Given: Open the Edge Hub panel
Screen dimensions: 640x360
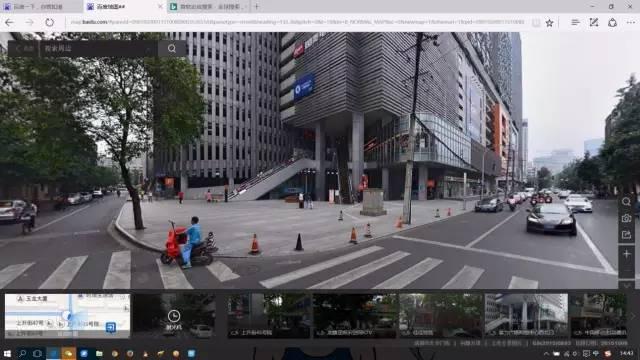Looking at the screenshot, I should [575, 22].
